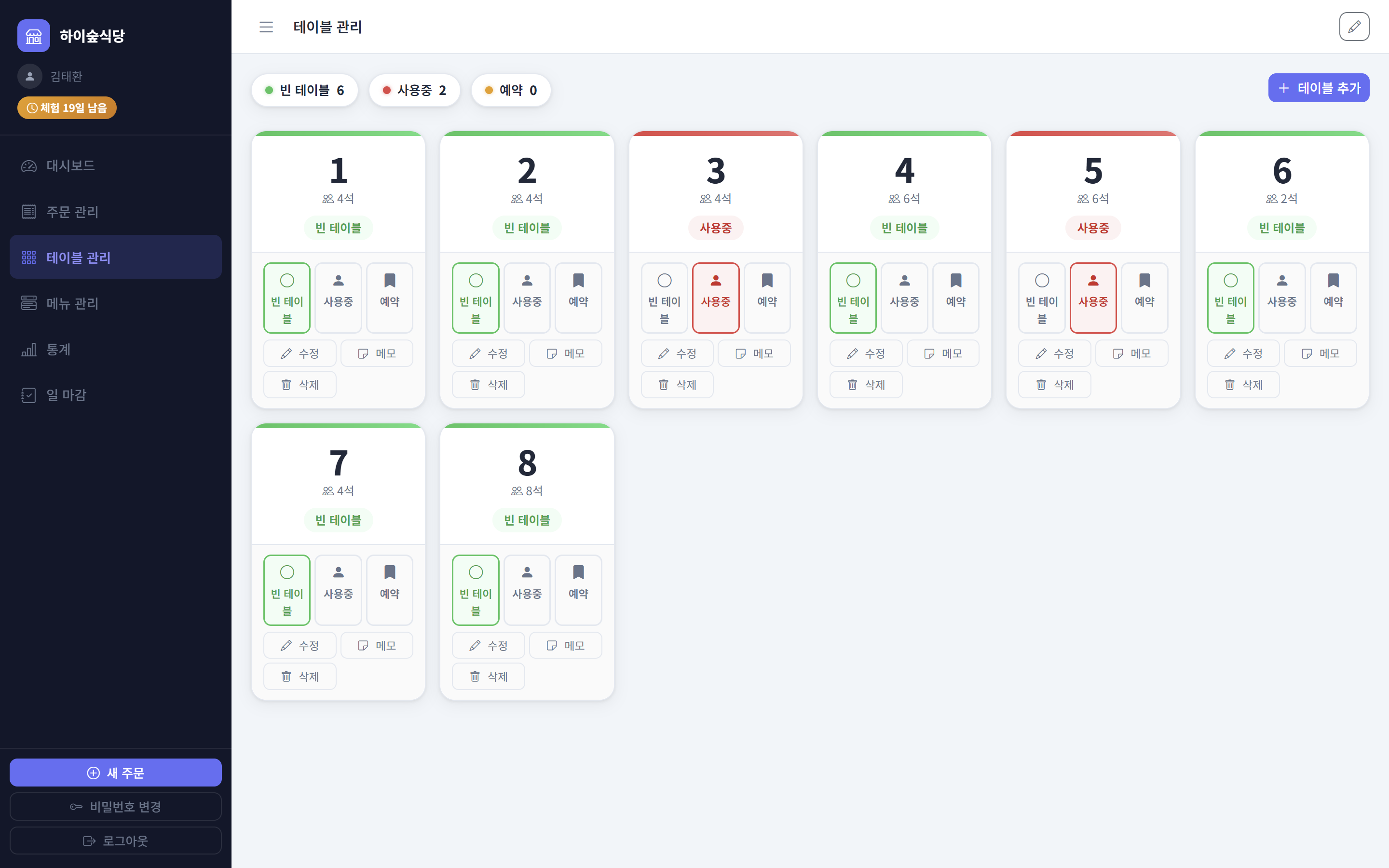Screen dimensions: 1389x868
Task: Click the 비밀번호 변경 button
Action: pyautogui.click(x=115, y=807)
